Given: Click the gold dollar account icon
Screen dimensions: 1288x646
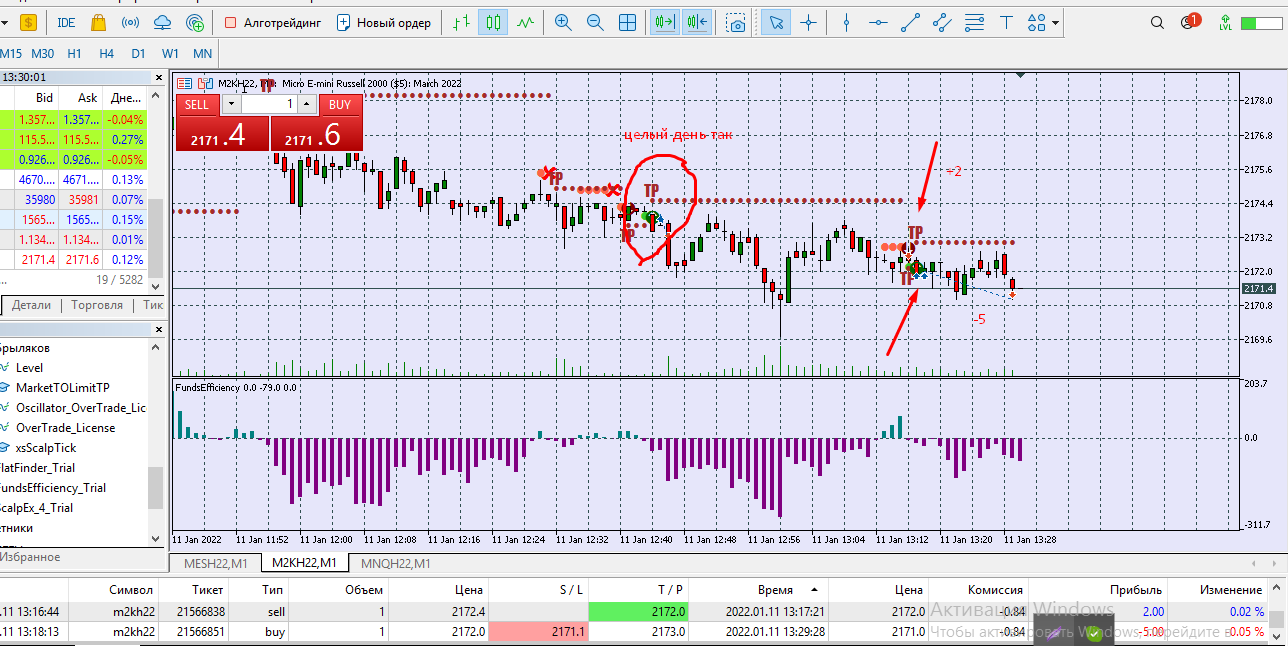Looking at the screenshot, I should coord(28,22).
